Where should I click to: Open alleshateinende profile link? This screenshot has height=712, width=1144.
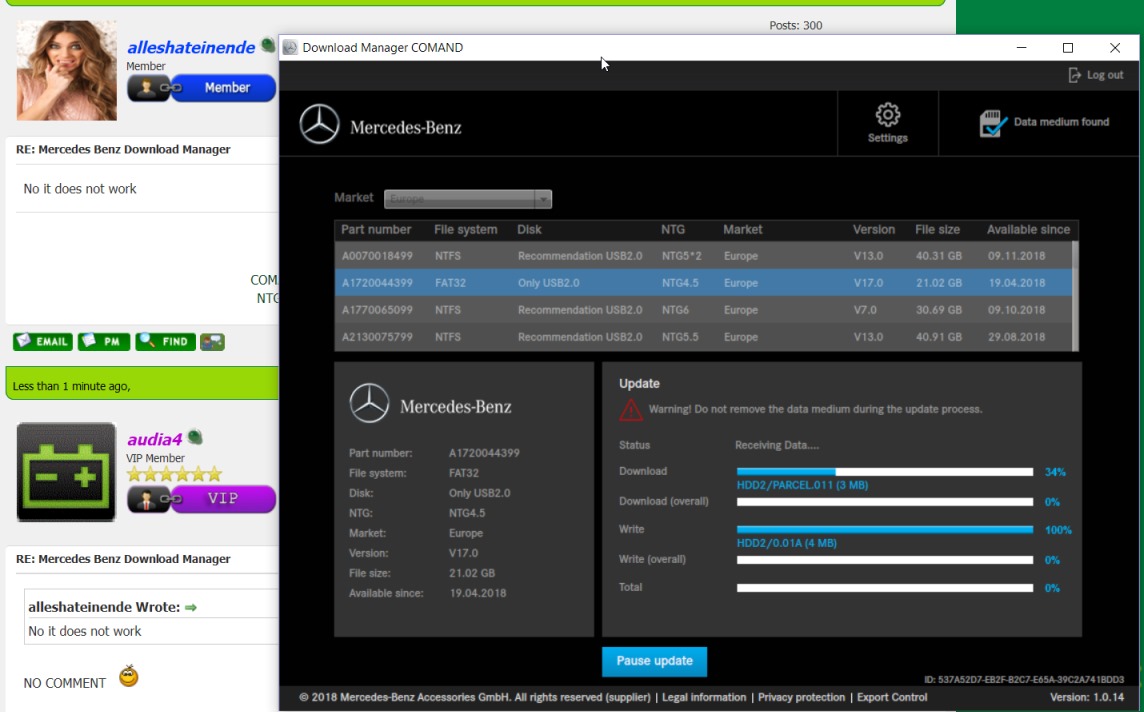point(191,47)
